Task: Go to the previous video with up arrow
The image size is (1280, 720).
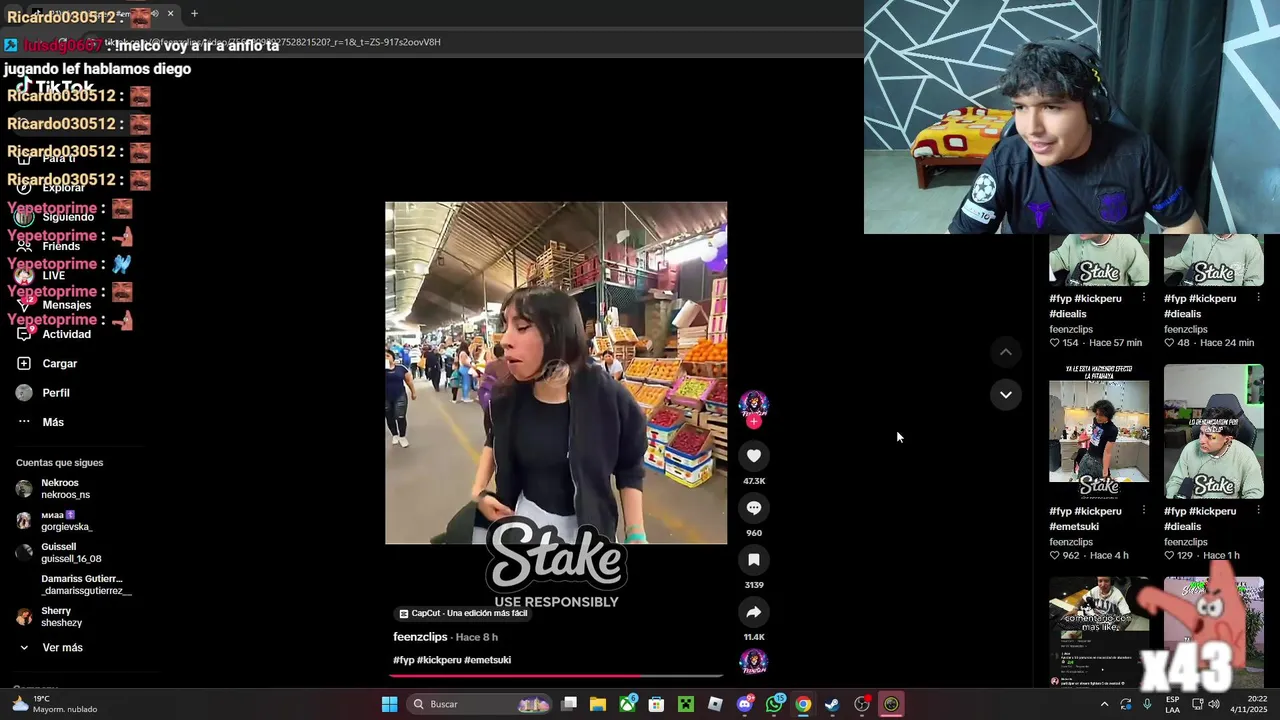Action: [x=1006, y=352]
